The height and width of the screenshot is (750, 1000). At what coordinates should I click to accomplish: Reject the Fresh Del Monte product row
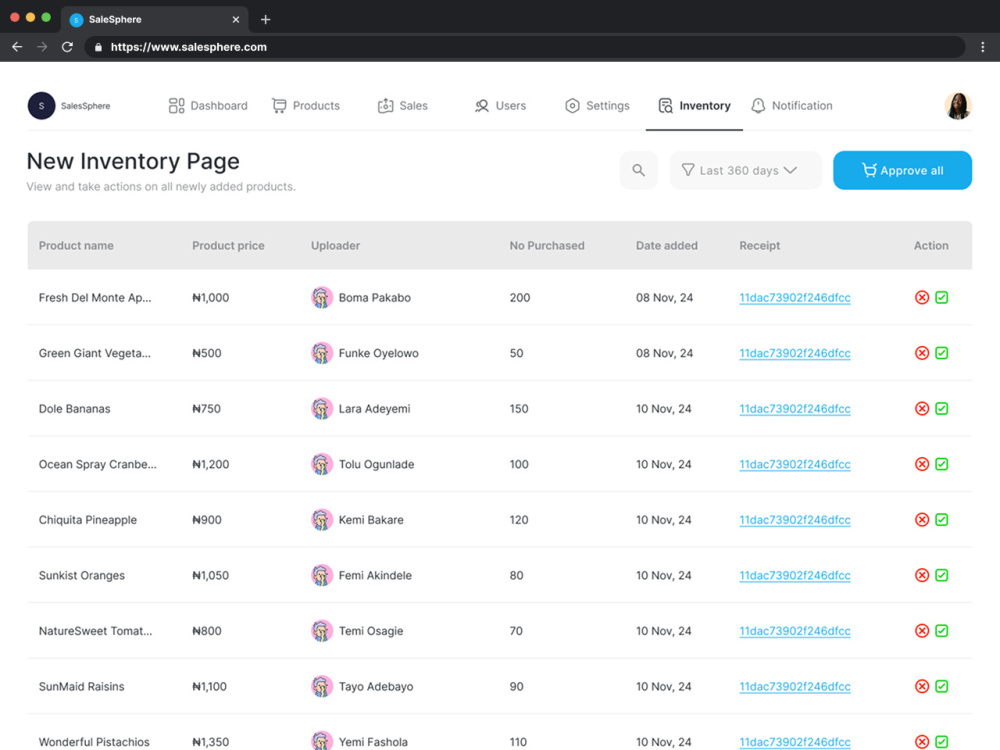pos(922,297)
